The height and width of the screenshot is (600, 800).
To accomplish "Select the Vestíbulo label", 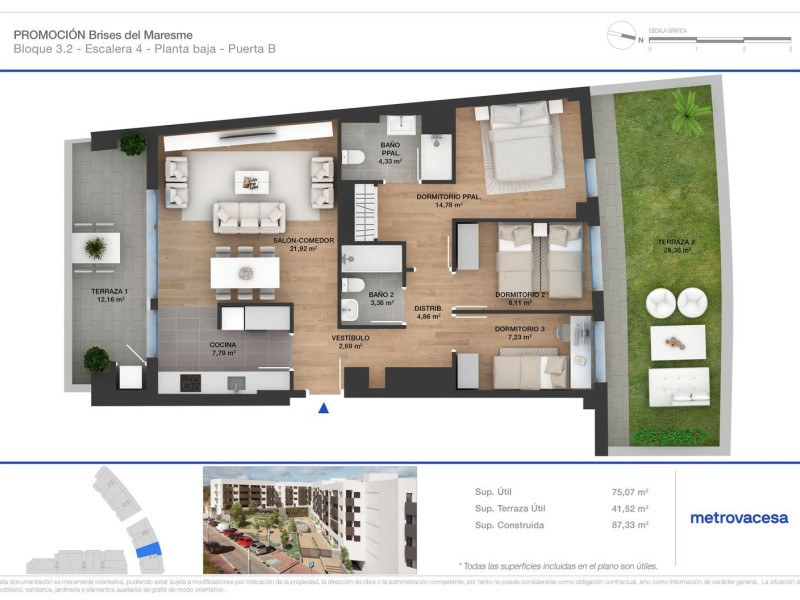I will [x=350, y=339].
